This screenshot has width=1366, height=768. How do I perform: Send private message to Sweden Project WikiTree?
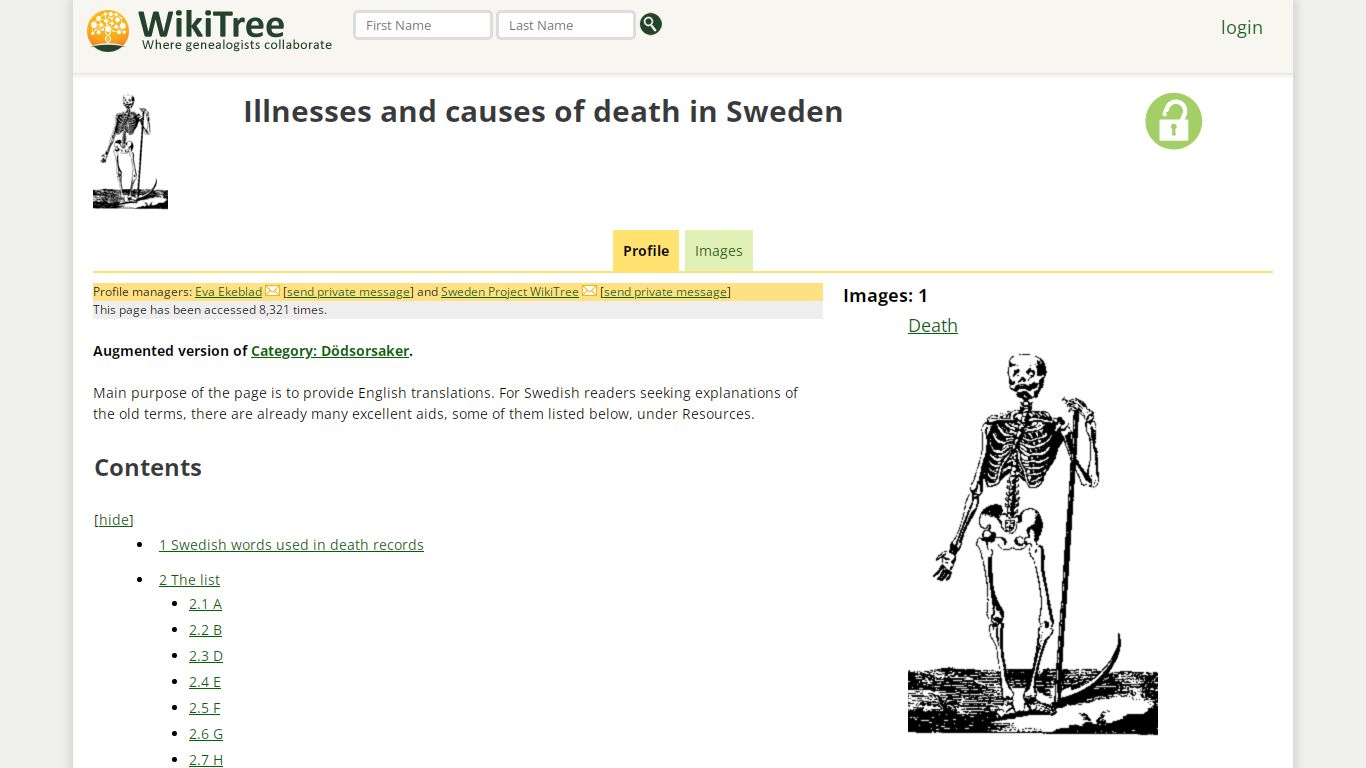click(x=665, y=292)
